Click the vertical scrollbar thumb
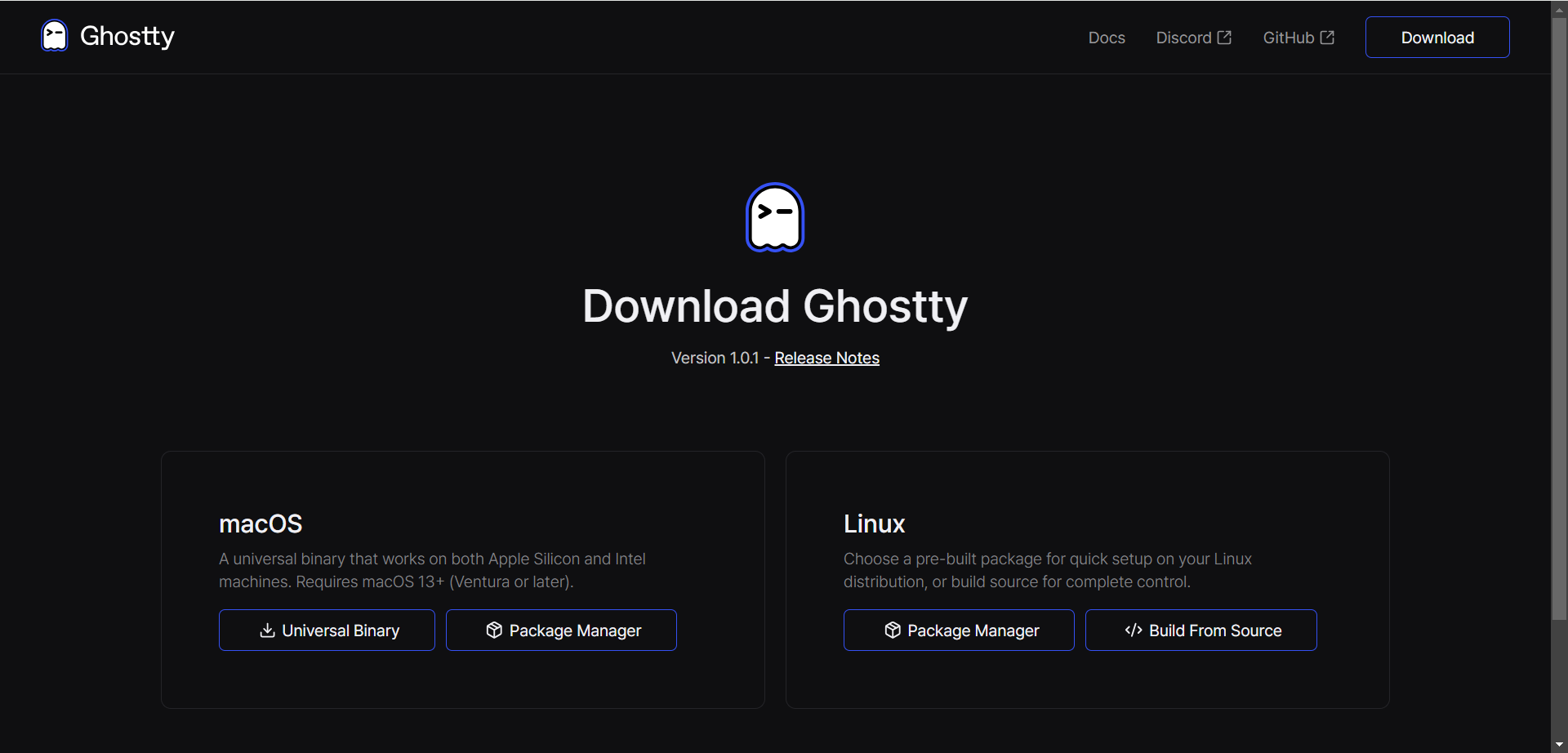 click(1559, 319)
